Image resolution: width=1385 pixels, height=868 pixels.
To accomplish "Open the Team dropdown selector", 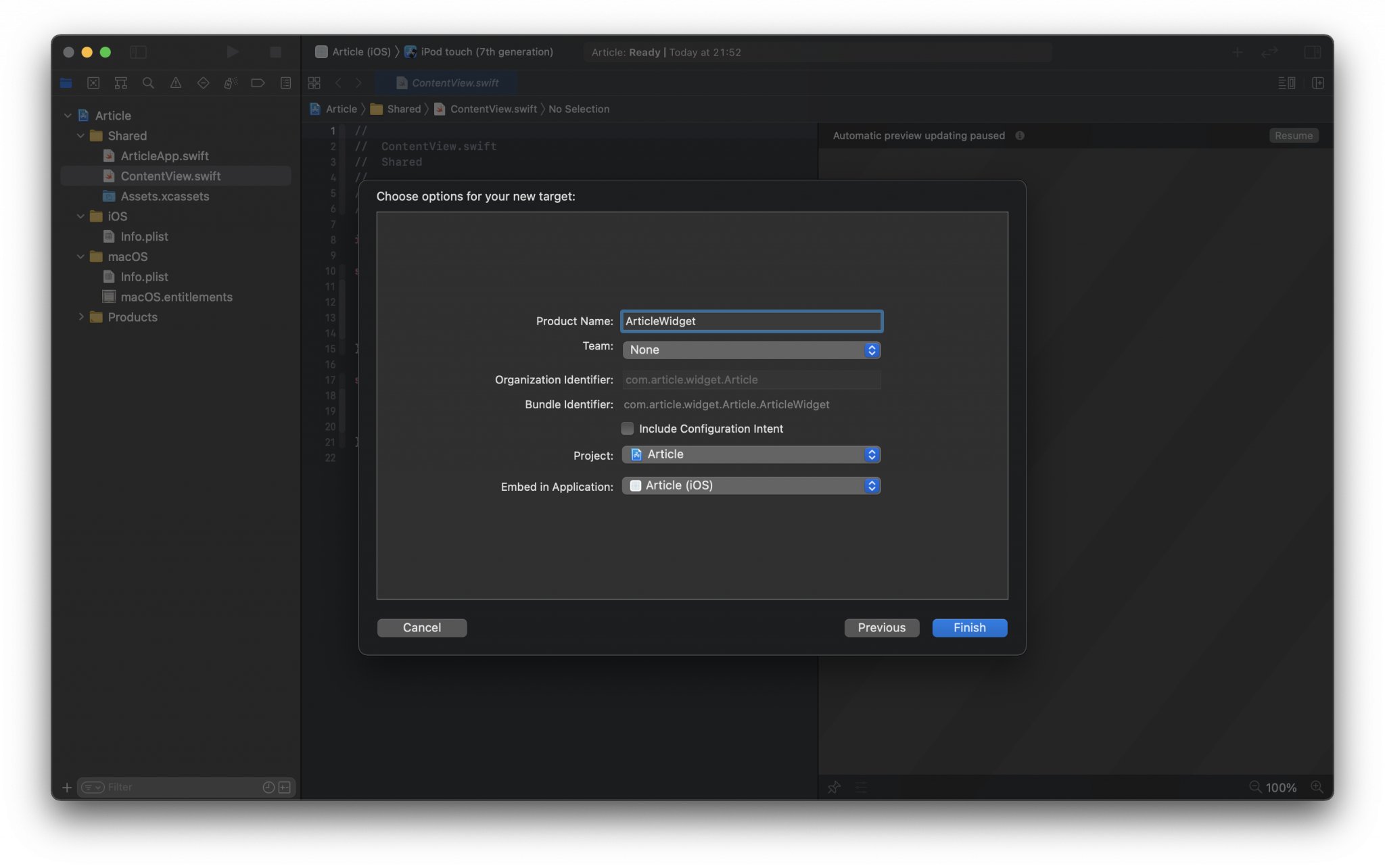I will click(751, 350).
